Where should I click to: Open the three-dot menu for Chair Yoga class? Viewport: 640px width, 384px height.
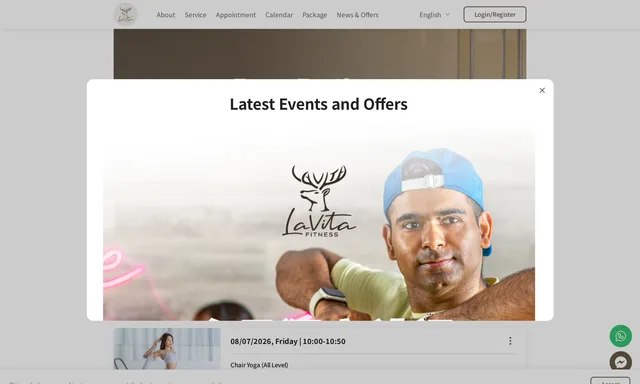click(510, 341)
